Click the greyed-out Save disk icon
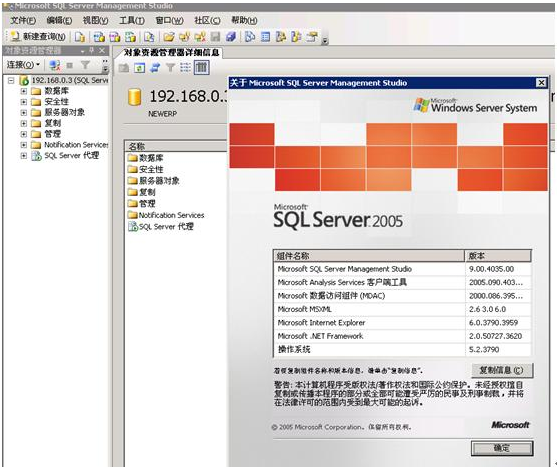The image size is (557, 468). pos(215,36)
